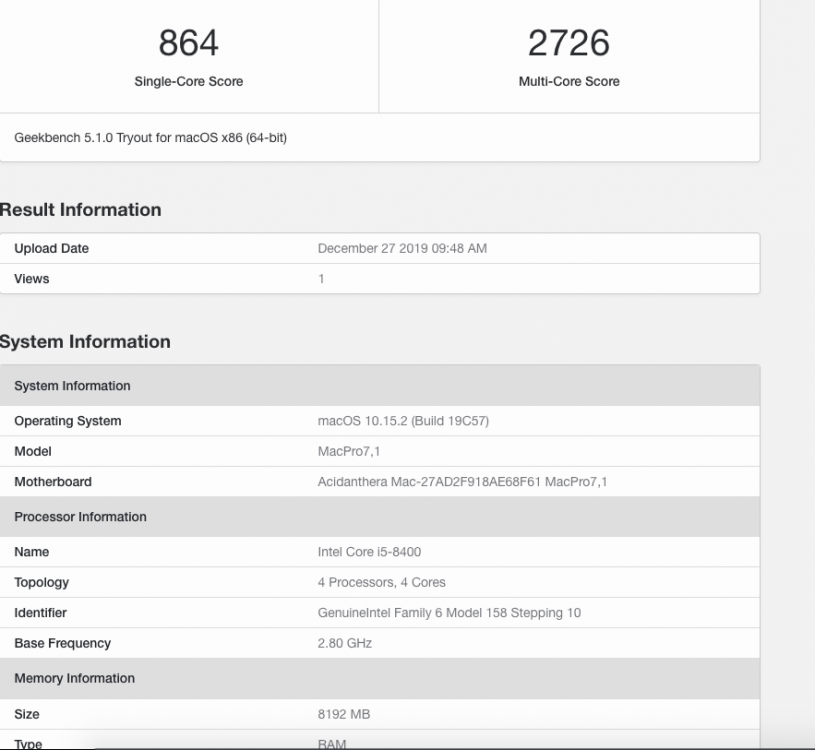
Task: Select the 4 Processors, 4 Cores value
Action: point(382,582)
